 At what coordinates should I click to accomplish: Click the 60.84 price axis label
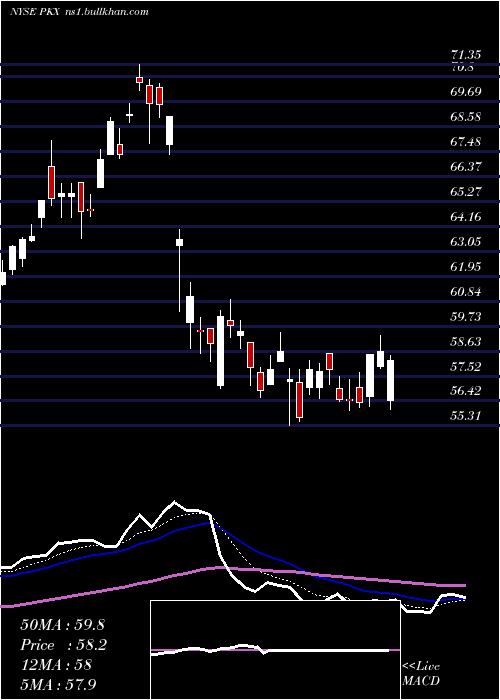pyautogui.click(x=466, y=292)
